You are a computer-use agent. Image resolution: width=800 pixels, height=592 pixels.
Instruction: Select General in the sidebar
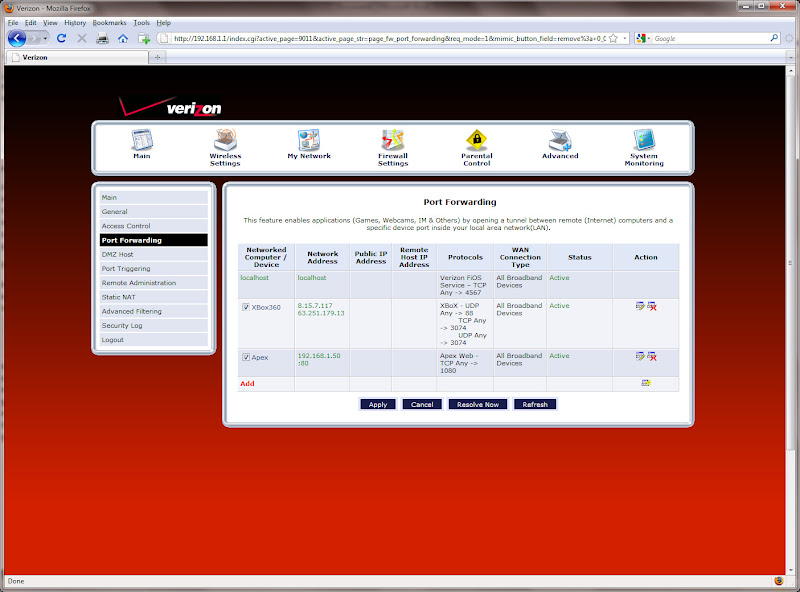(154, 211)
